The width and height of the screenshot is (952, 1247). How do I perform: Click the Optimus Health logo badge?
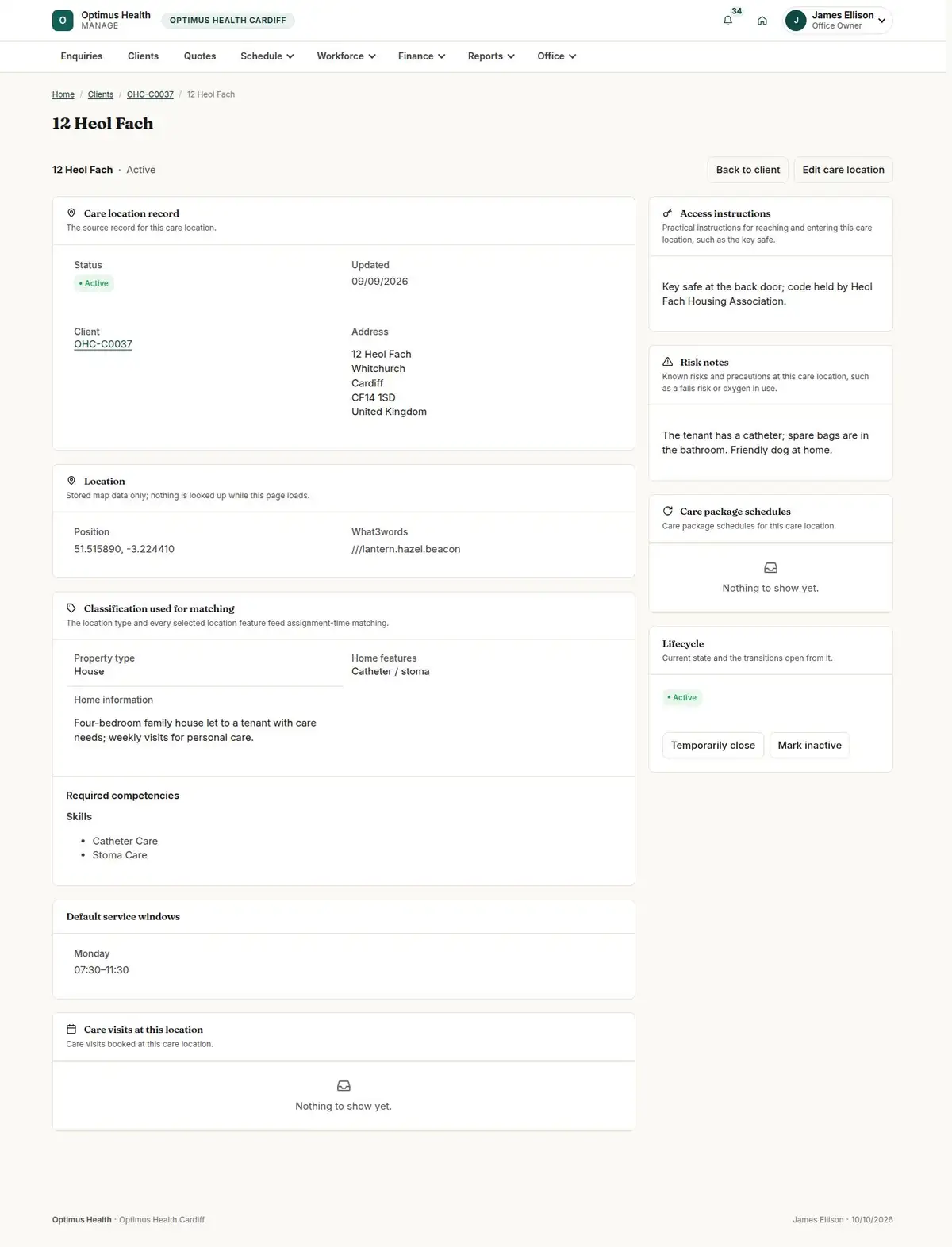tap(63, 21)
